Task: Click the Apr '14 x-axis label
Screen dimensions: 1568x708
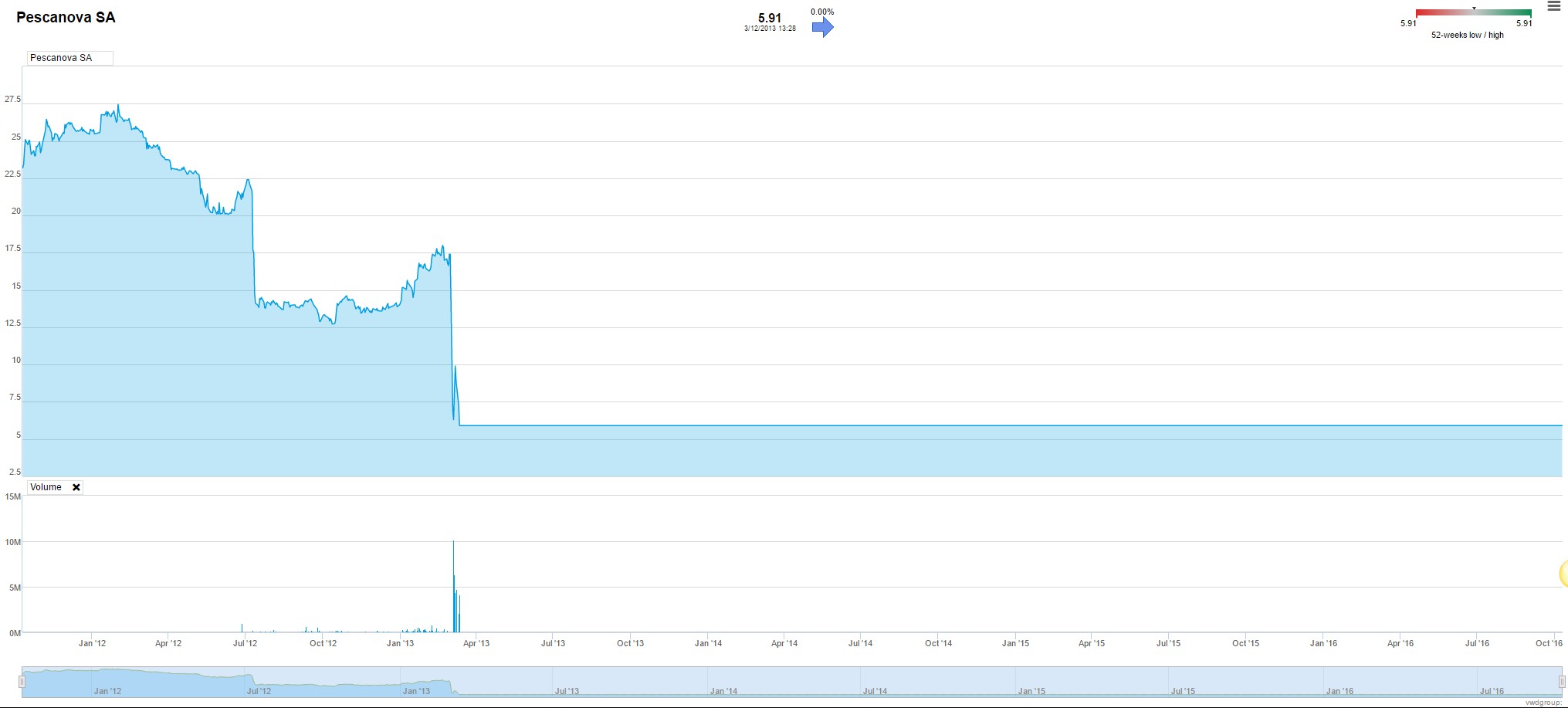Action: [784, 643]
